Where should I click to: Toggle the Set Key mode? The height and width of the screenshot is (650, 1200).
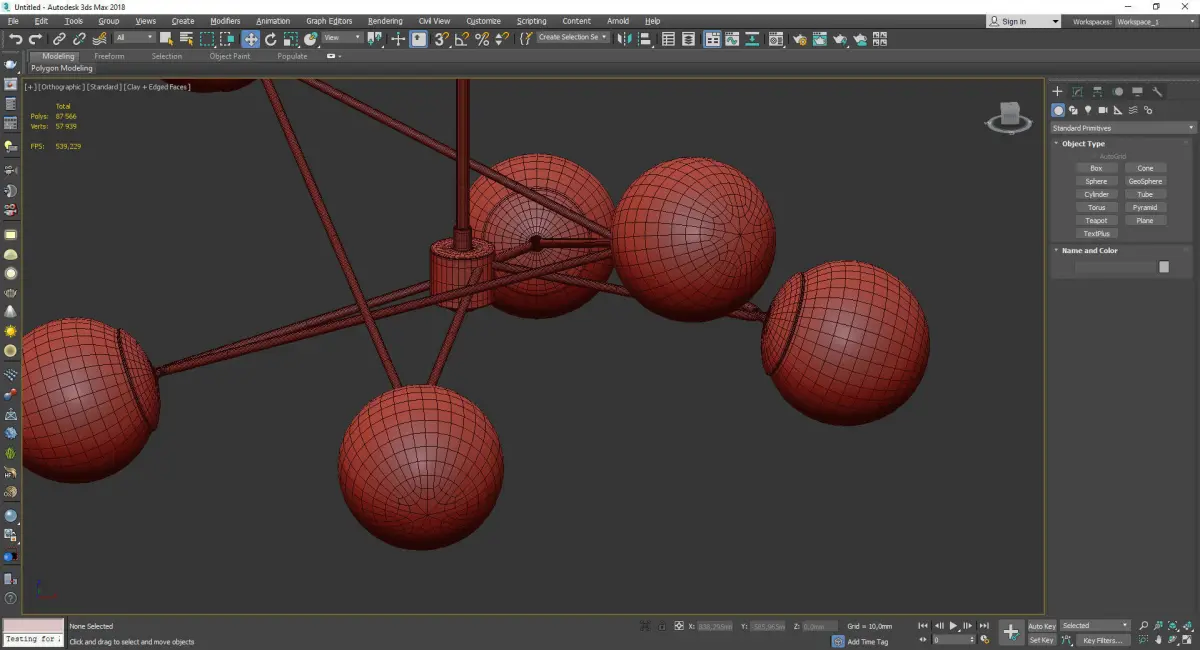(x=1041, y=640)
